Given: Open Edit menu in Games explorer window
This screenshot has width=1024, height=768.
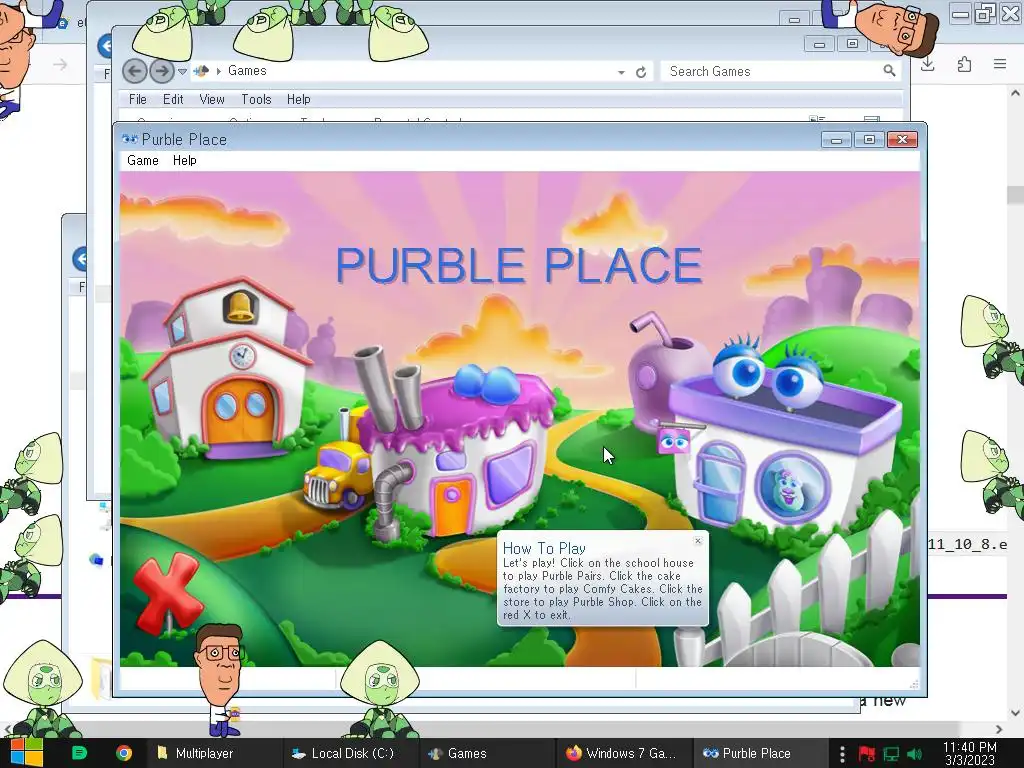Looking at the screenshot, I should [173, 99].
